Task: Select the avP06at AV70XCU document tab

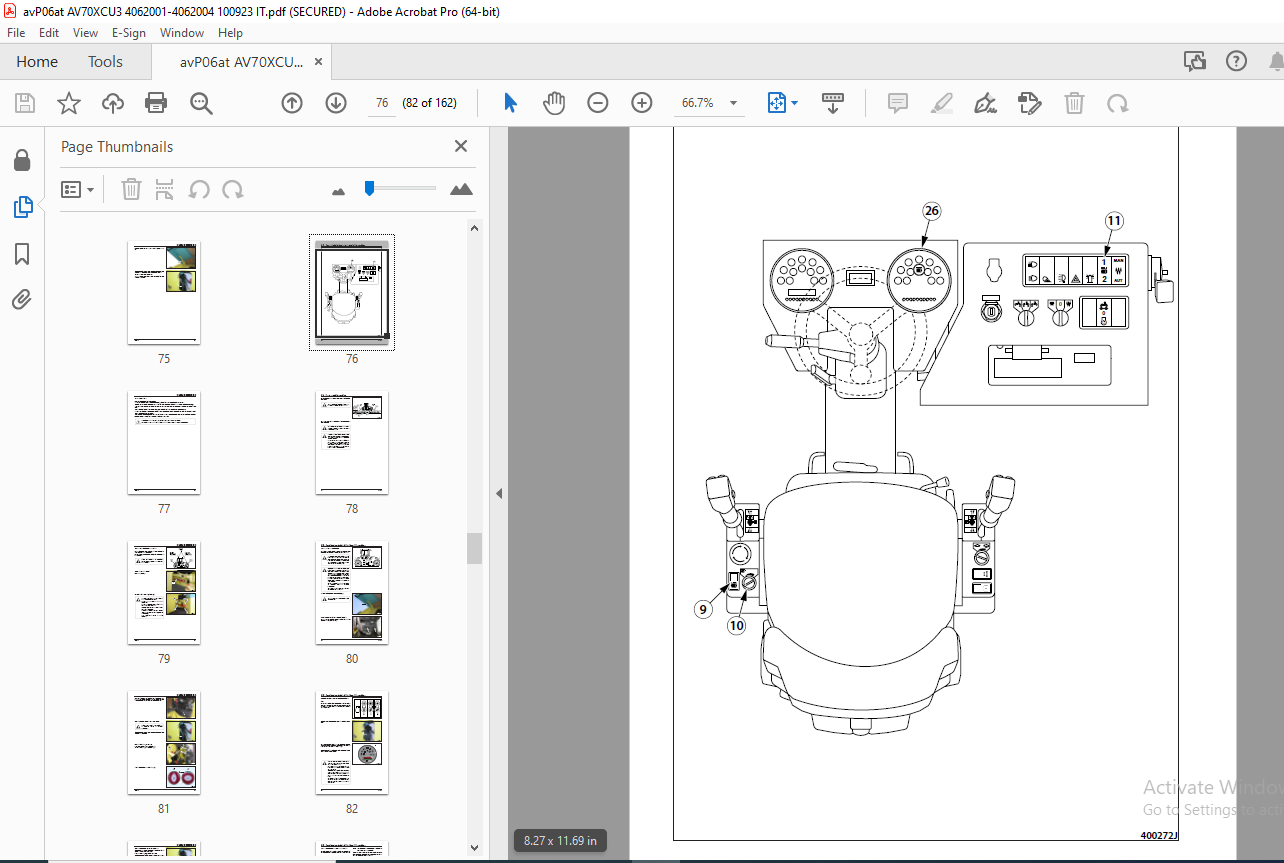Action: click(241, 62)
